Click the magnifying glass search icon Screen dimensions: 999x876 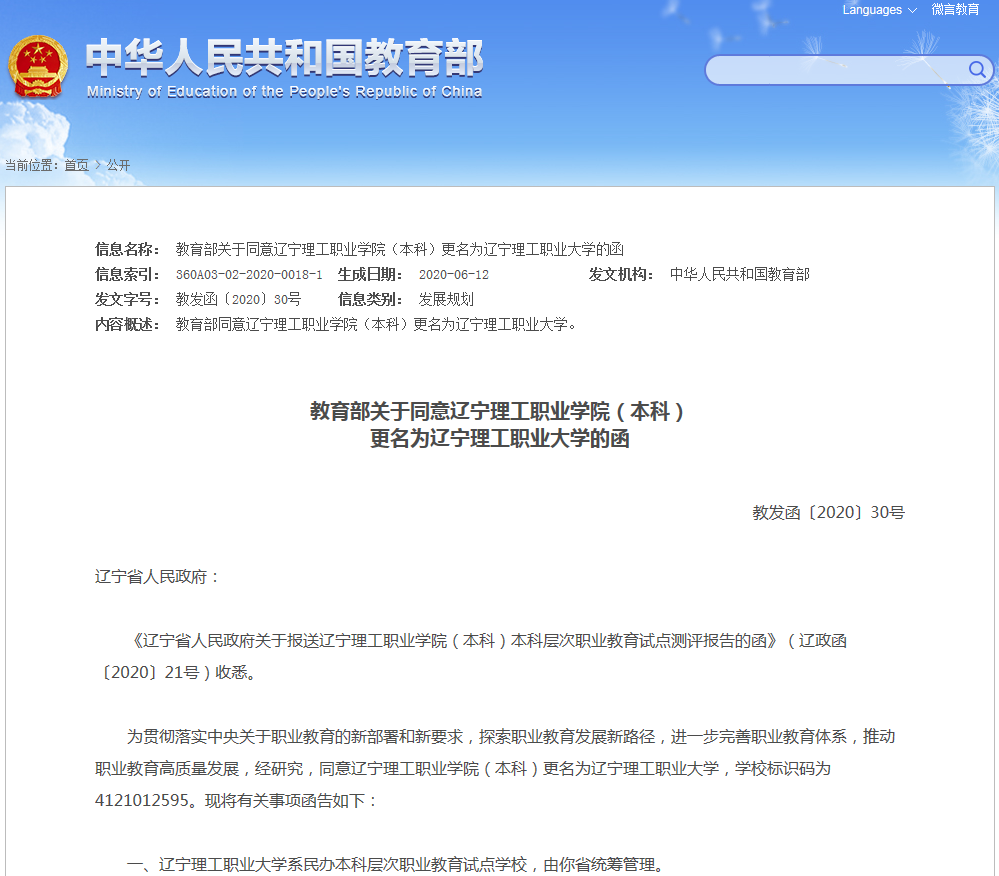pos(978,70)
